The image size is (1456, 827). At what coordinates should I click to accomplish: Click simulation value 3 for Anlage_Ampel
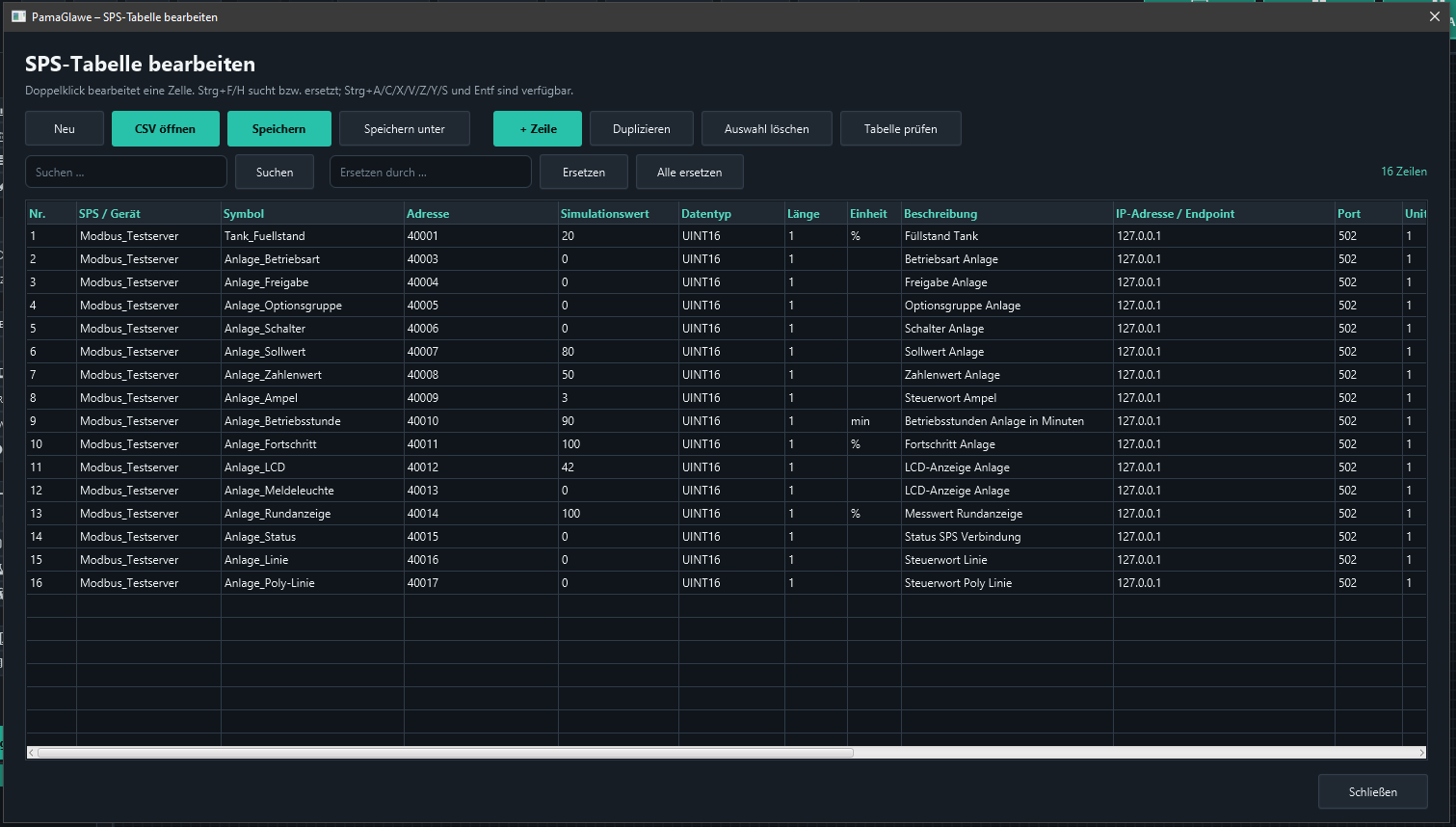click(619, 398)
